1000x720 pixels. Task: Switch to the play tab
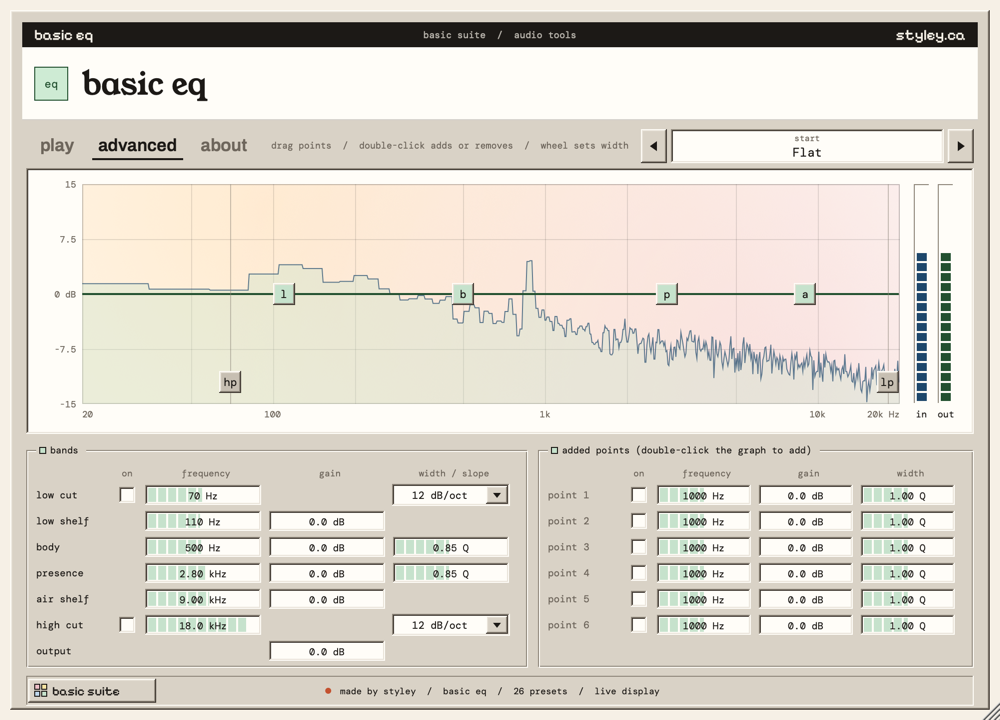(x=57, y=145)
